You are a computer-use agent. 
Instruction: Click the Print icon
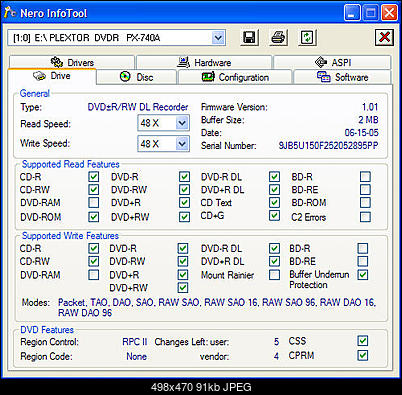click(x=278, y=37)
